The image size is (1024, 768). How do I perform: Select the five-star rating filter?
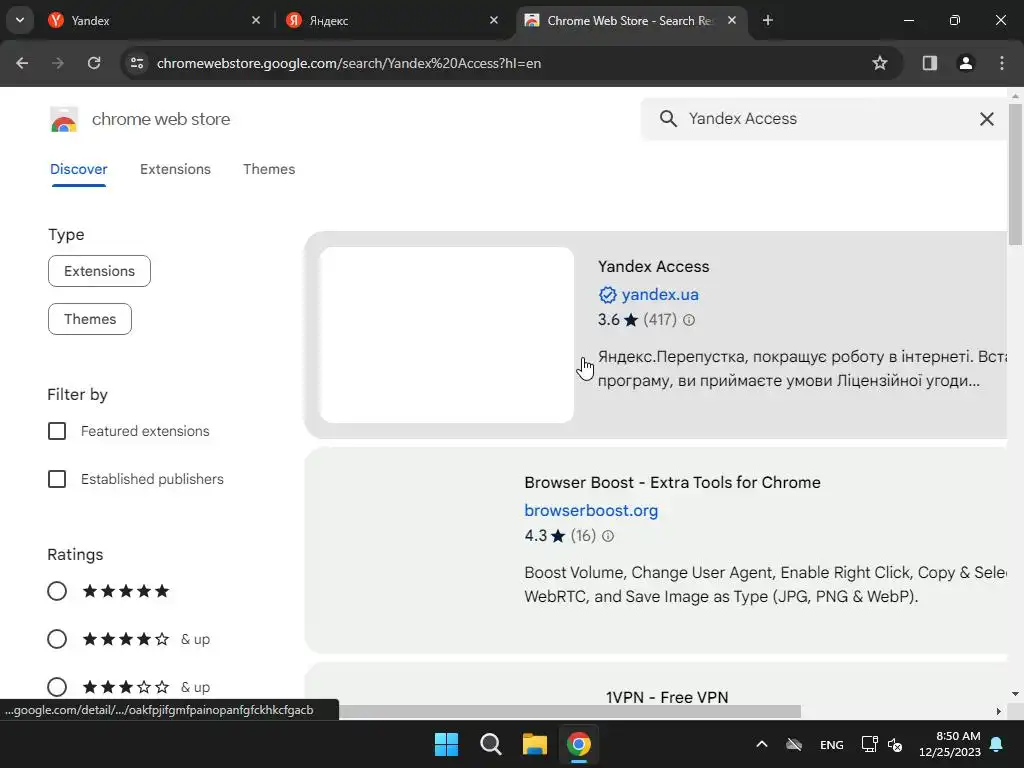click(57, 591)
